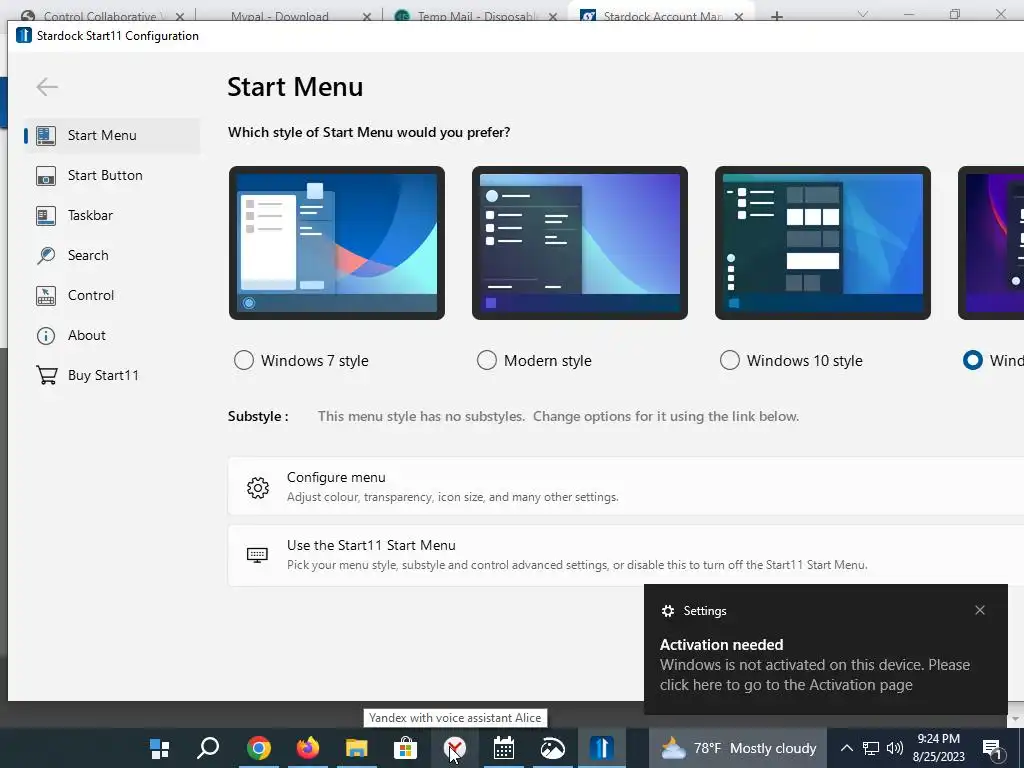The height and width of the screenshot is (768, 1024).
Task: Open taskbar Search magnifier
Action: click(208, 748)
